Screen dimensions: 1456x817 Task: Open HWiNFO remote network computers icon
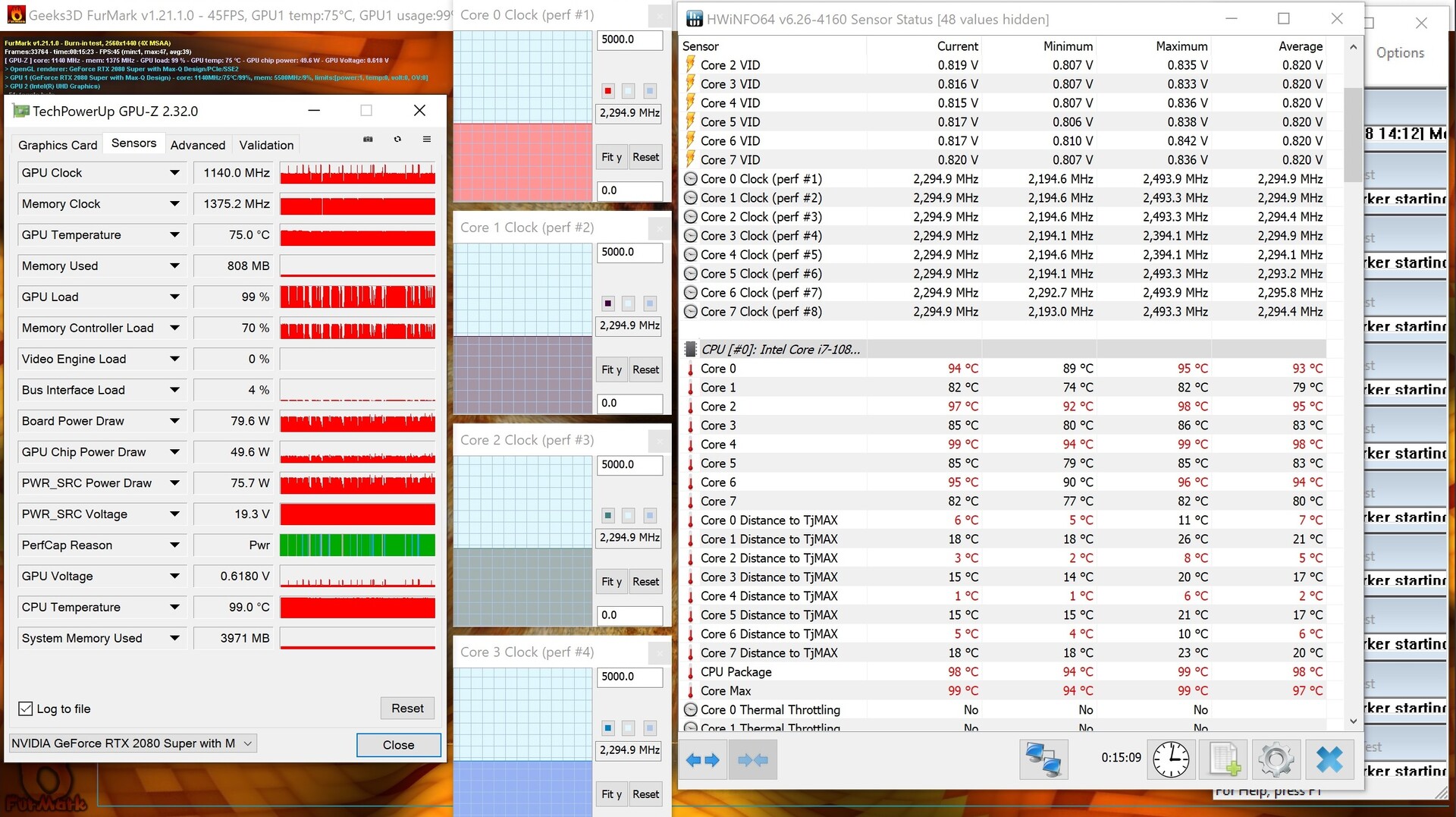[1043, 759]
